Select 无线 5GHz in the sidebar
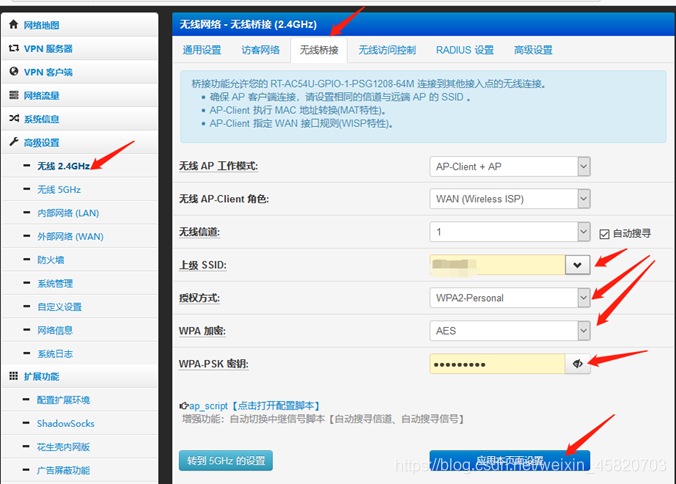Screen dimensions: 676x484 click(59, 189)
